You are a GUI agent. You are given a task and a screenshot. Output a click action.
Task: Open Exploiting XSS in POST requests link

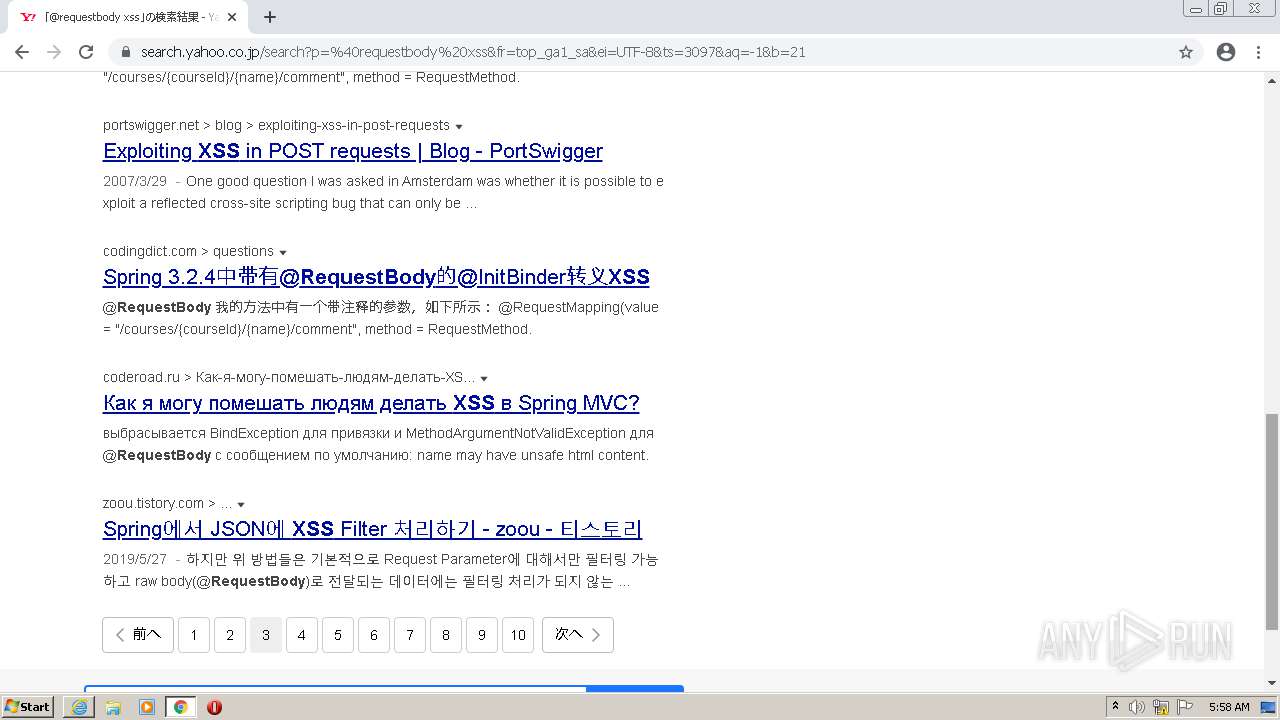(353, 151)
